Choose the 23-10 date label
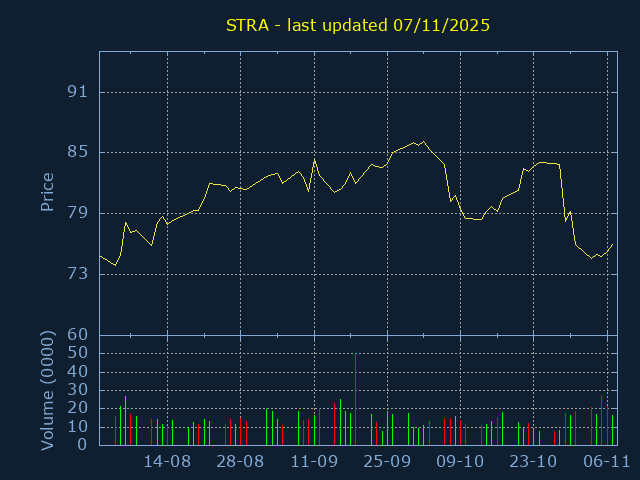Viewport: 640px width, 480px height. click(533, 462)
